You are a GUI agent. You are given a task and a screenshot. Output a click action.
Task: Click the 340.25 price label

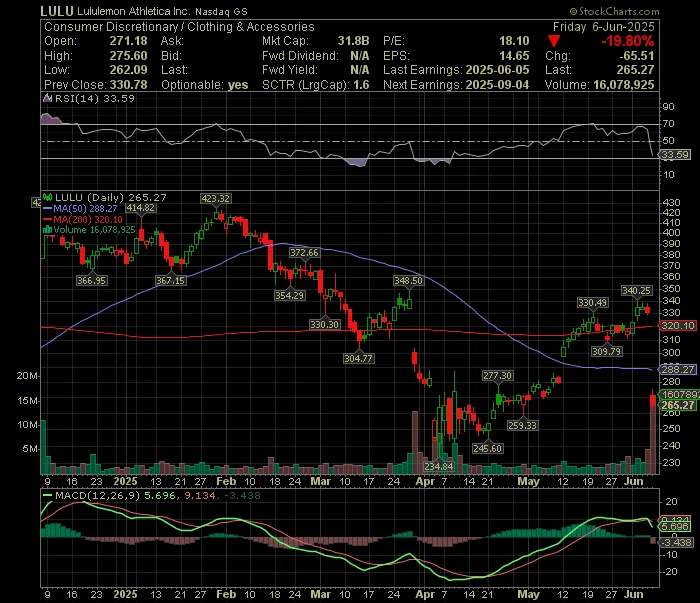click(x=636, y=291)
